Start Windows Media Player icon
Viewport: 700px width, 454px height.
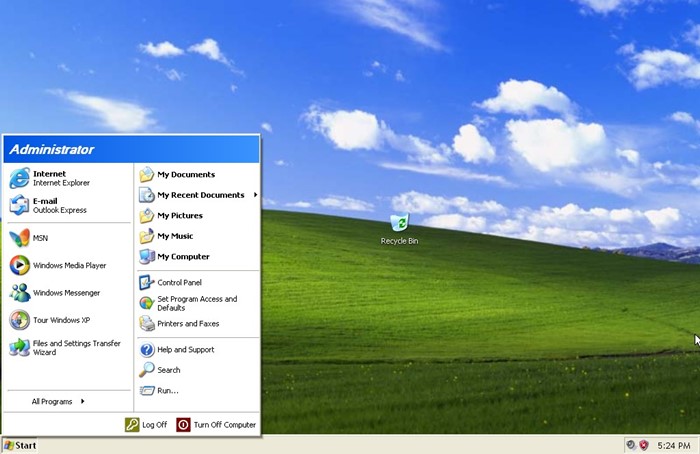point(20,265)
